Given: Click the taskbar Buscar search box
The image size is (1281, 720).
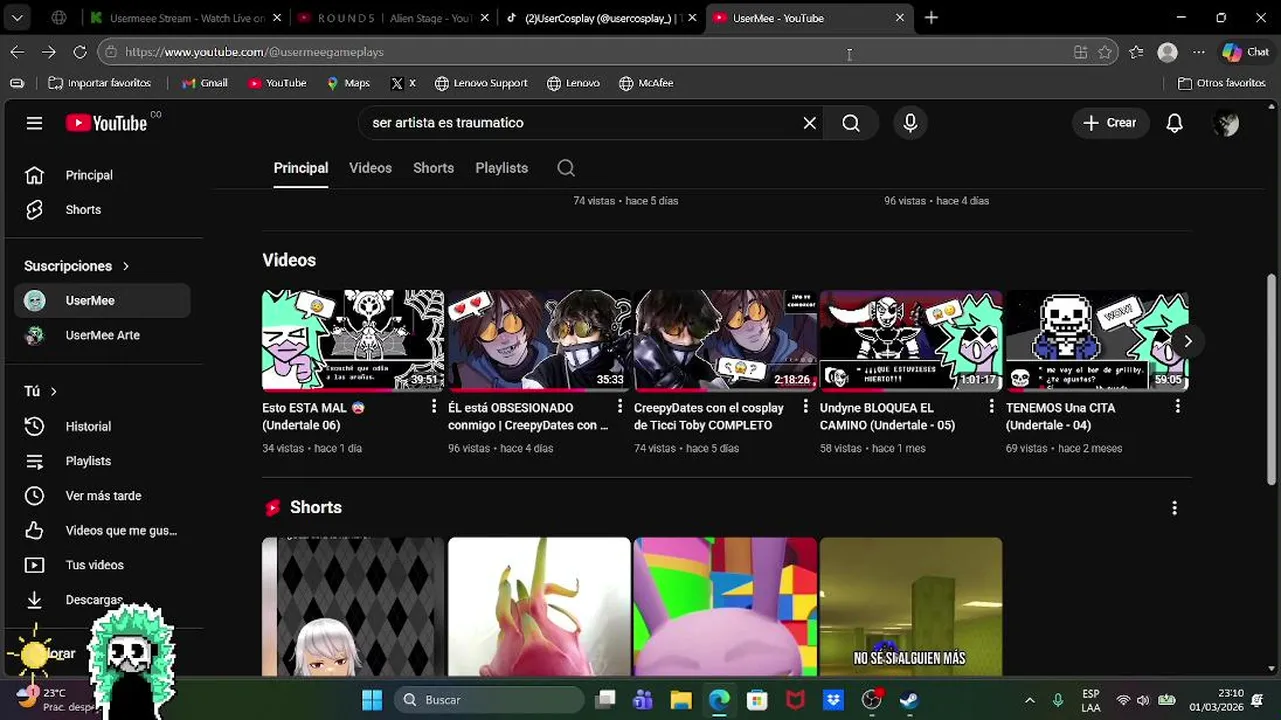Looking at the screenshot, I should (489, 700).
